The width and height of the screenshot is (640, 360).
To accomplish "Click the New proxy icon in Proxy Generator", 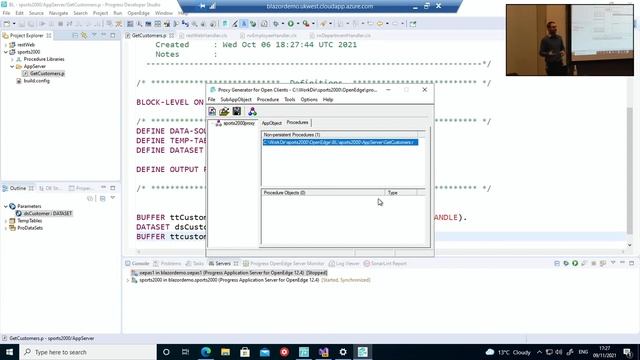I will tap(212, 111).
